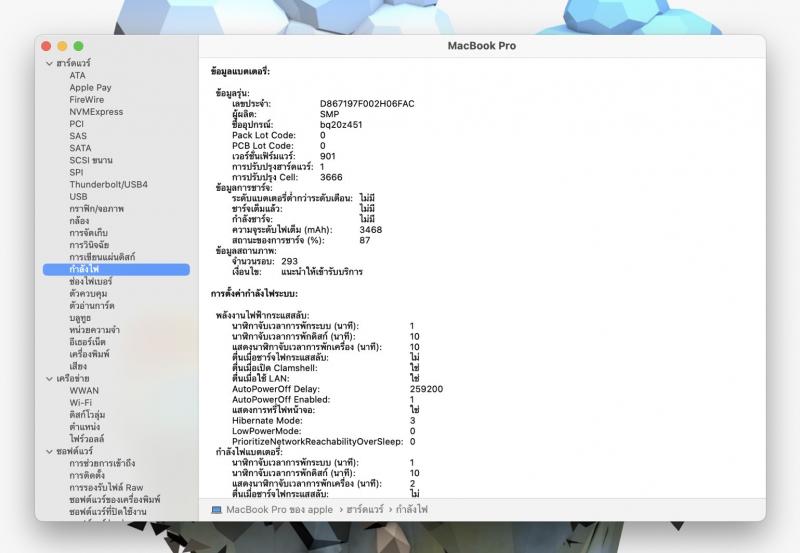800x553 pixels.
Task: Select the บลูทูธ sidebar item
Action: (81, 317)
